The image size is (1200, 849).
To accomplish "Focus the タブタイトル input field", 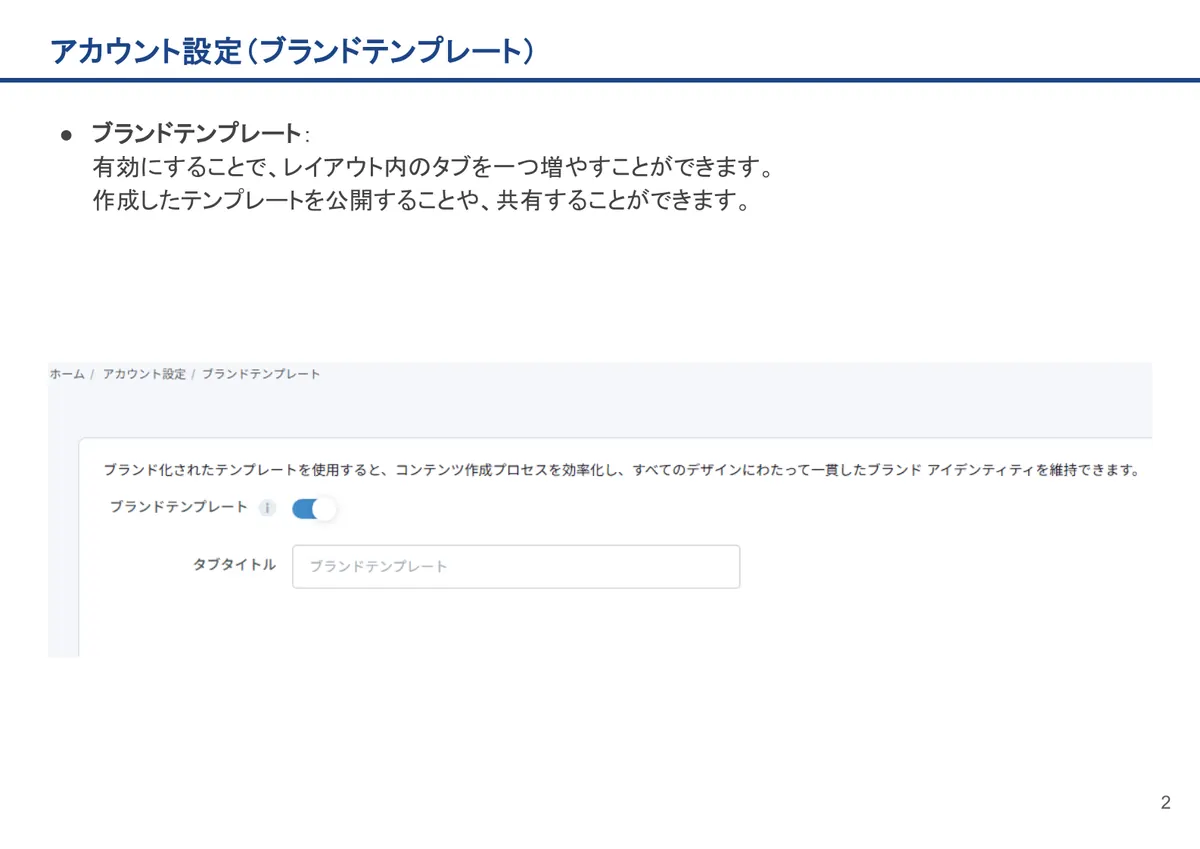I will point(516,566).
